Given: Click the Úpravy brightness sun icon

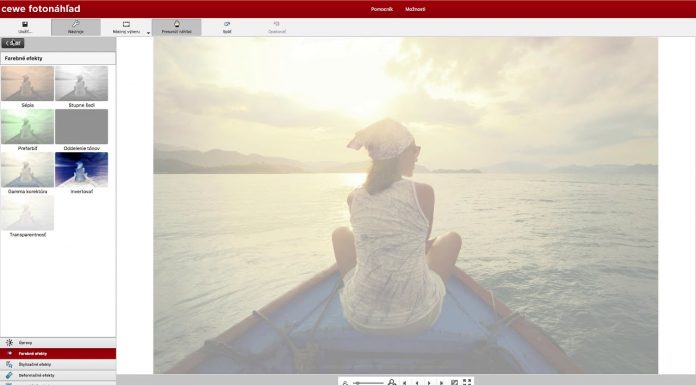Looking at the screenshot, I should (9, 343).
